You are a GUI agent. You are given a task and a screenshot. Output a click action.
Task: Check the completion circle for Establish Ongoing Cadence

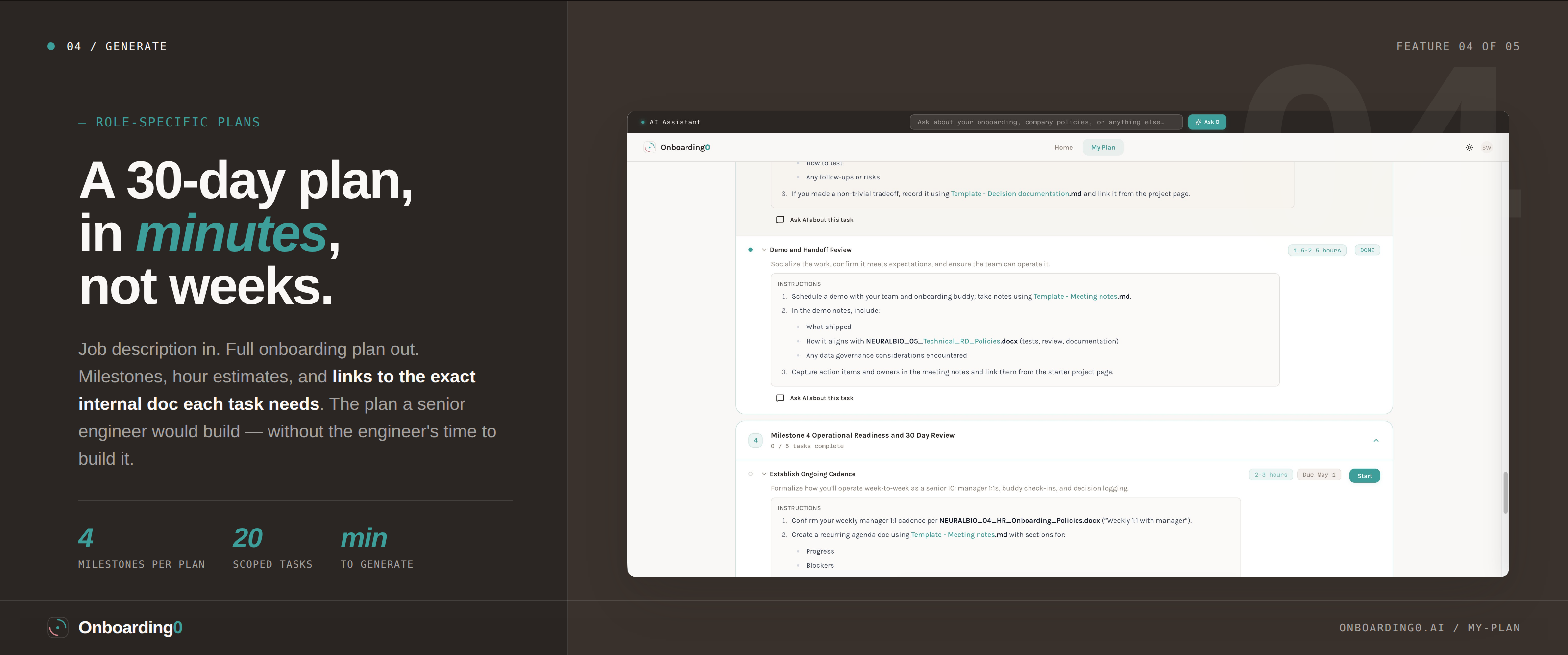point(750,474)
